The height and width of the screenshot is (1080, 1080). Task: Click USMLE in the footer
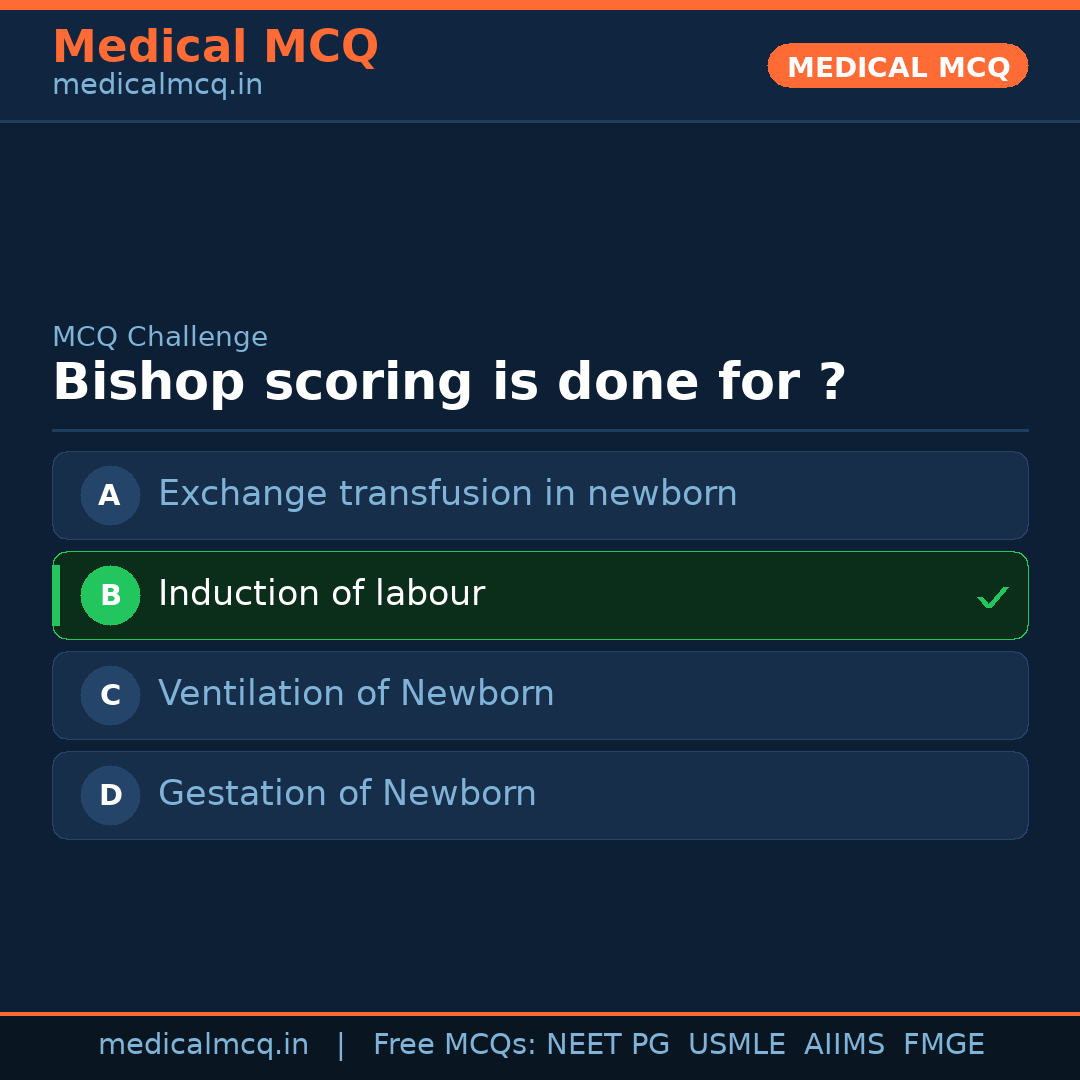736,1045
